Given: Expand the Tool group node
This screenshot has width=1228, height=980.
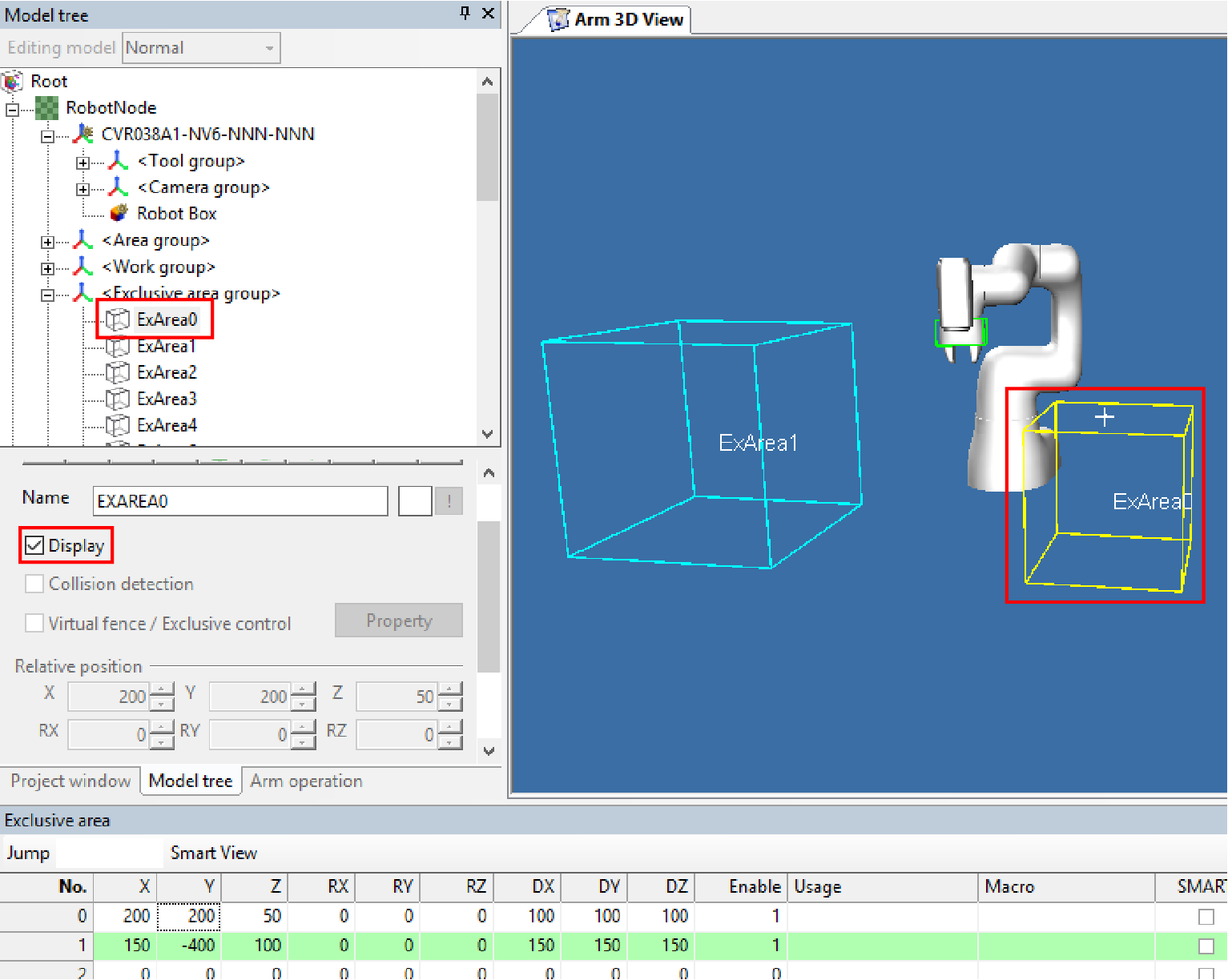Looking at the screenshot, I should click(83, 163).
